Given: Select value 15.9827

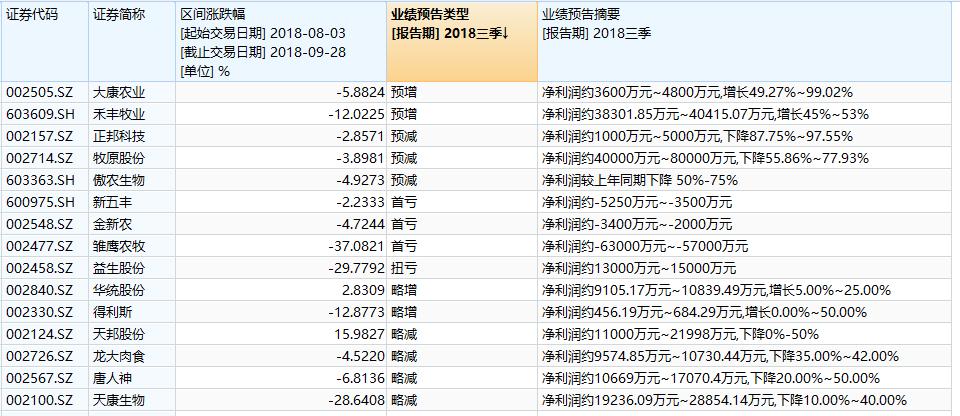Looking at the screenshot, I should point(360,335).
